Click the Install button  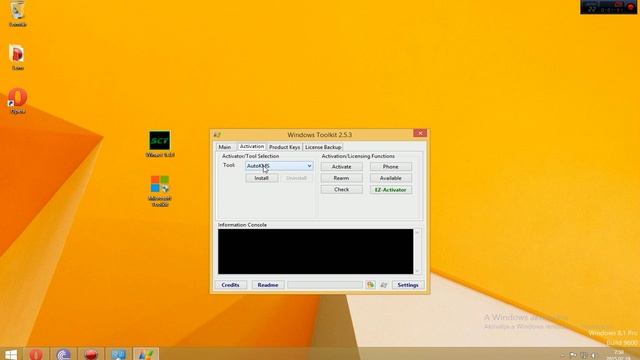point(261,178)
